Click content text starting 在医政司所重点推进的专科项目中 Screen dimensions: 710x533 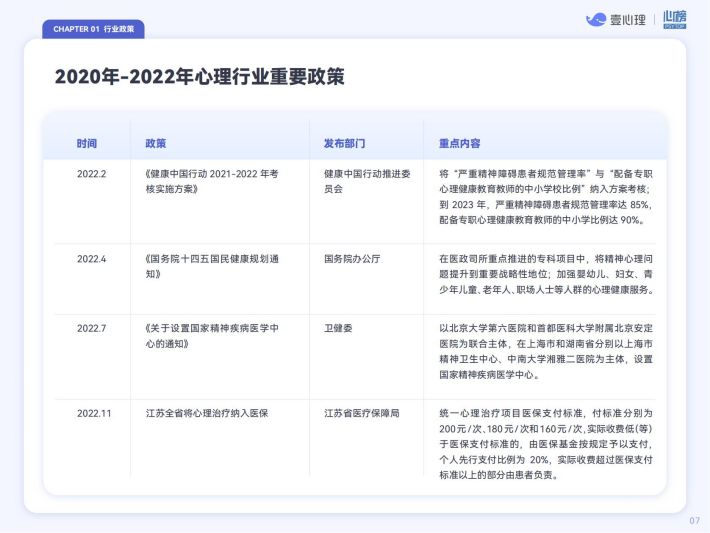546,274
